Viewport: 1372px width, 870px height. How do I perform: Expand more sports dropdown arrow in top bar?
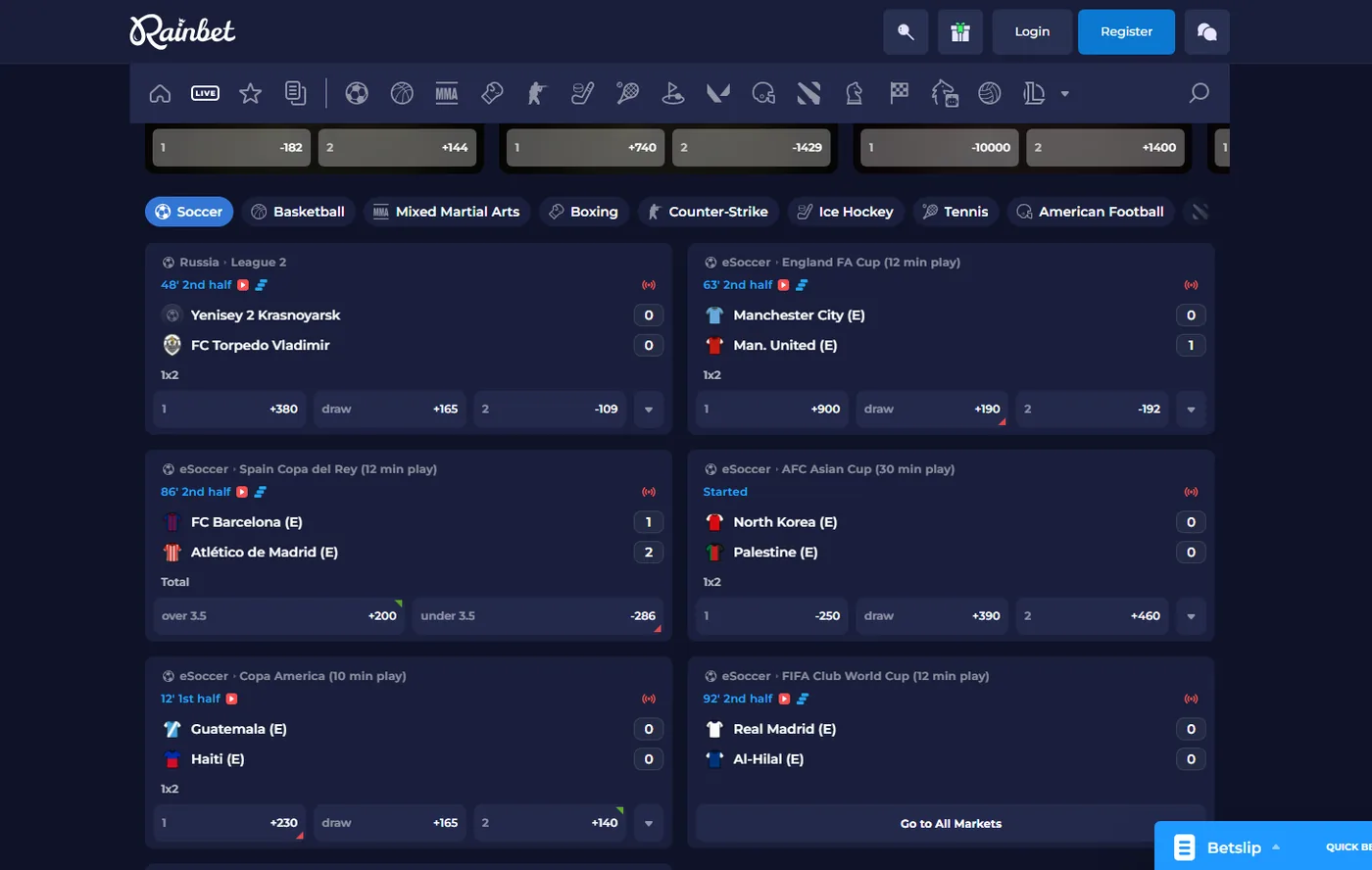(x=1064, y=94)
